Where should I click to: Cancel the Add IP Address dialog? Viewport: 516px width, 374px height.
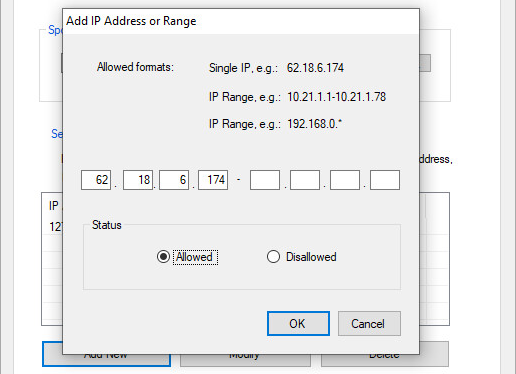[369, 324]
